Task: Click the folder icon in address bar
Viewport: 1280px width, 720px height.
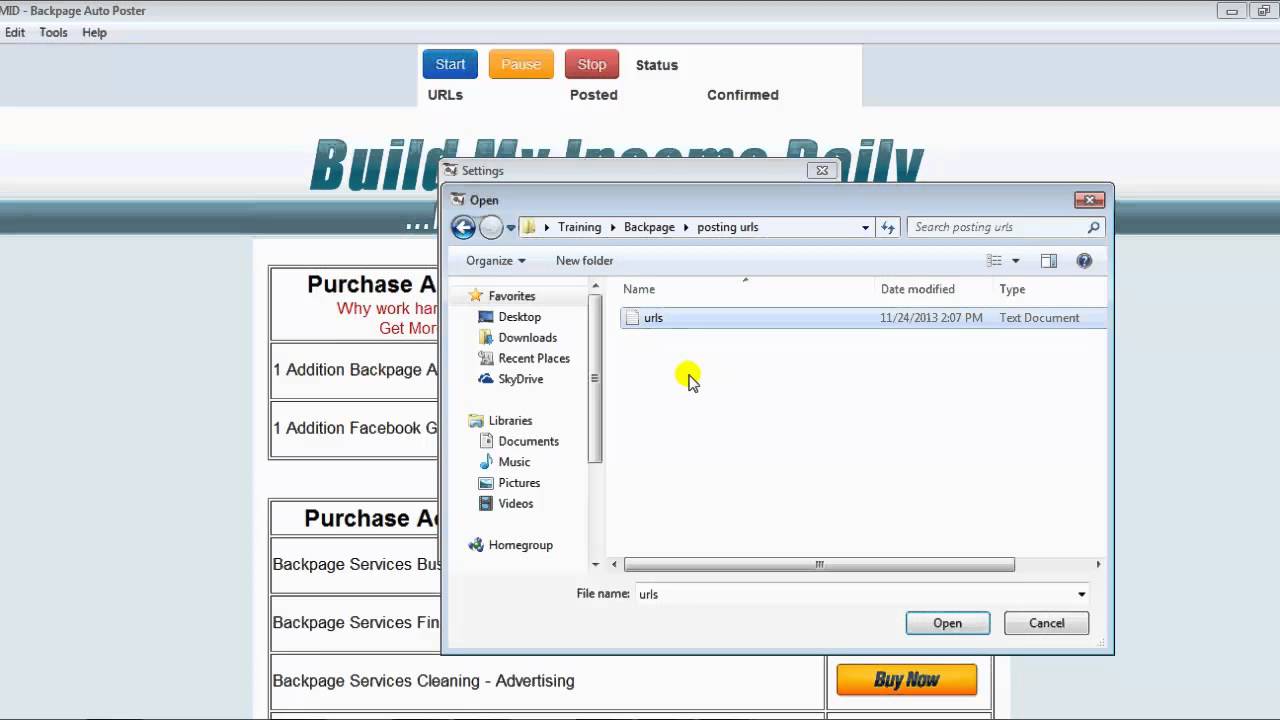Action: (x=530, y=227)
